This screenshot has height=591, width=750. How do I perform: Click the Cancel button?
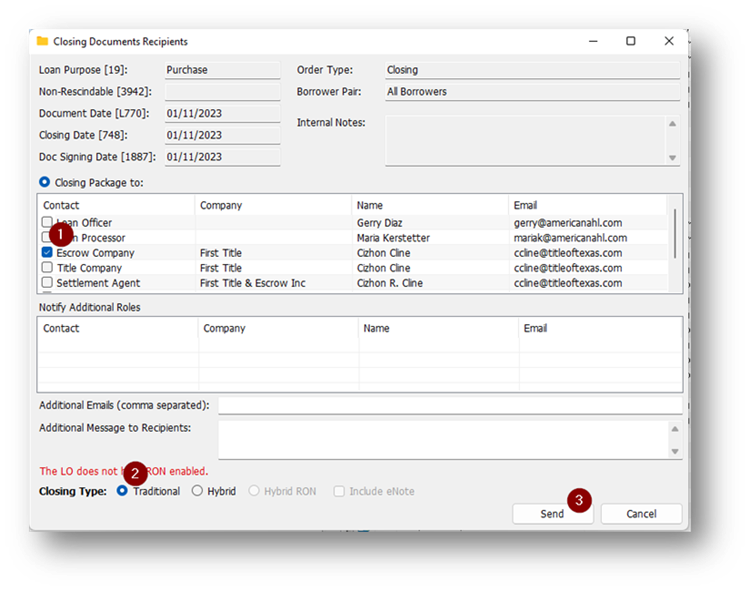641,513
